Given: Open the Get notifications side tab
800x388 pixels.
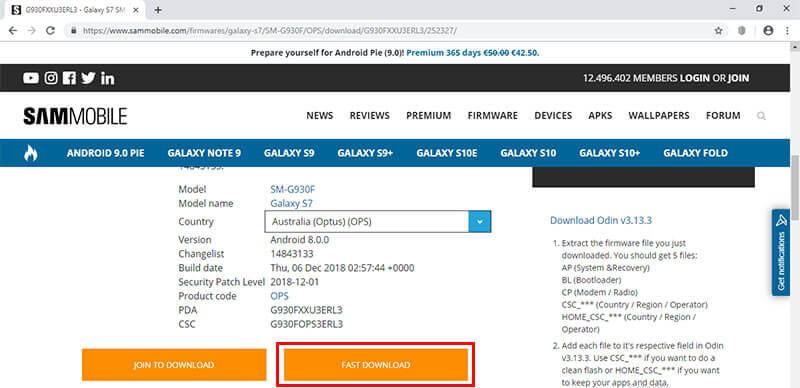Looking at the screenshot, I should point(781,252).
